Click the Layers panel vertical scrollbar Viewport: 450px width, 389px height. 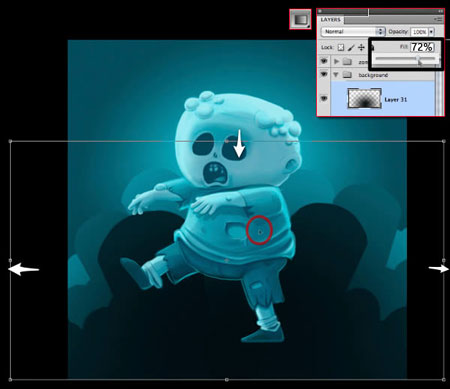[440, 93]
